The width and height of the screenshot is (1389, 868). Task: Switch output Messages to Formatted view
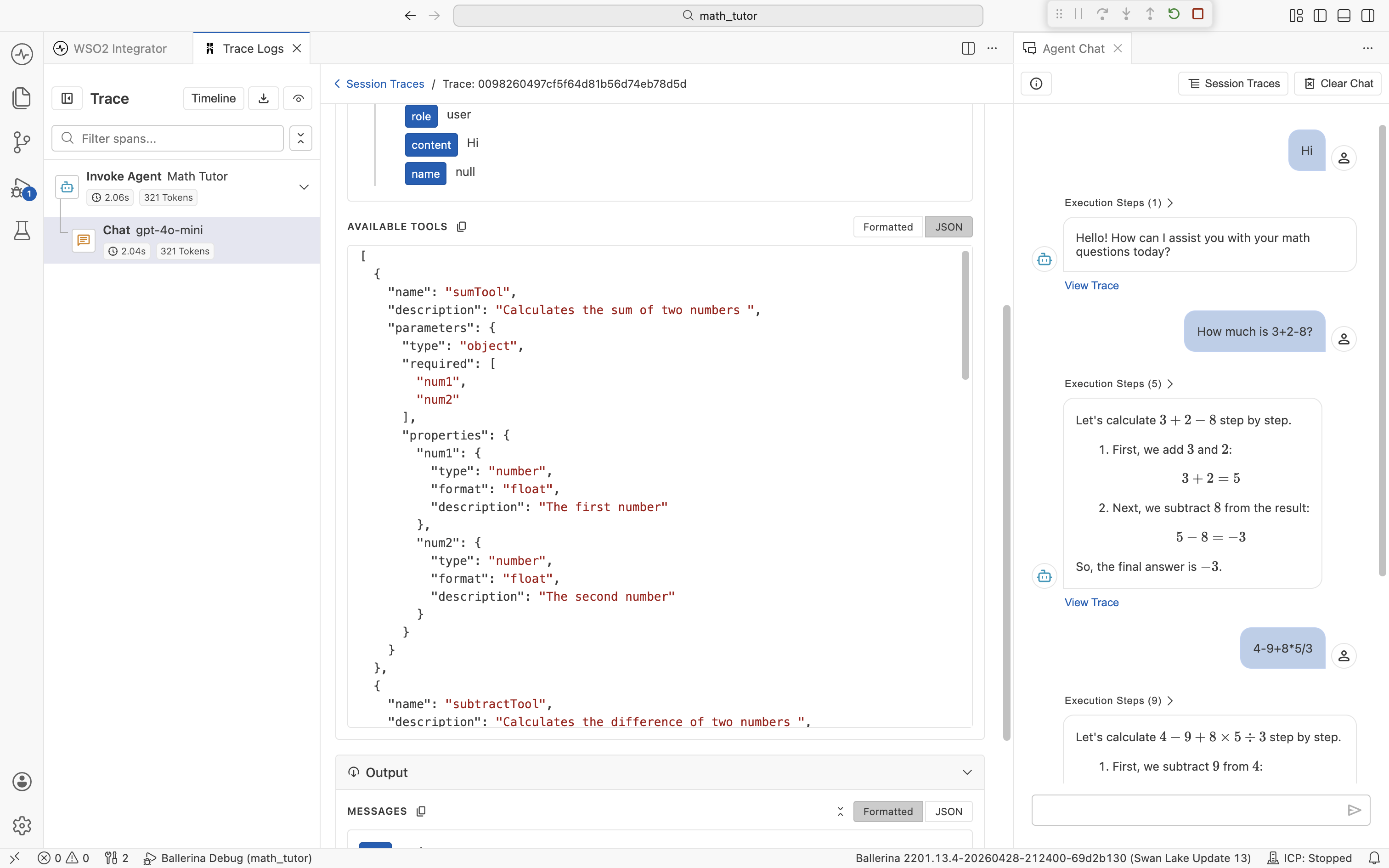point(888,811)
